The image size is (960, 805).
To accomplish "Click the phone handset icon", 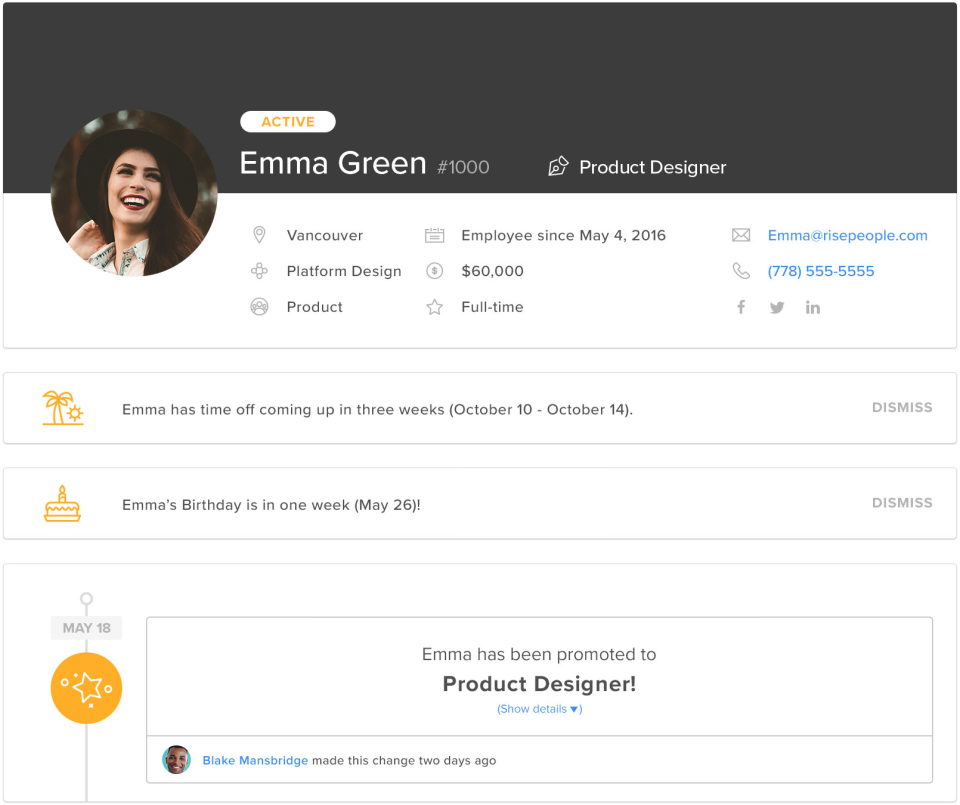I will tap(741, 271).
